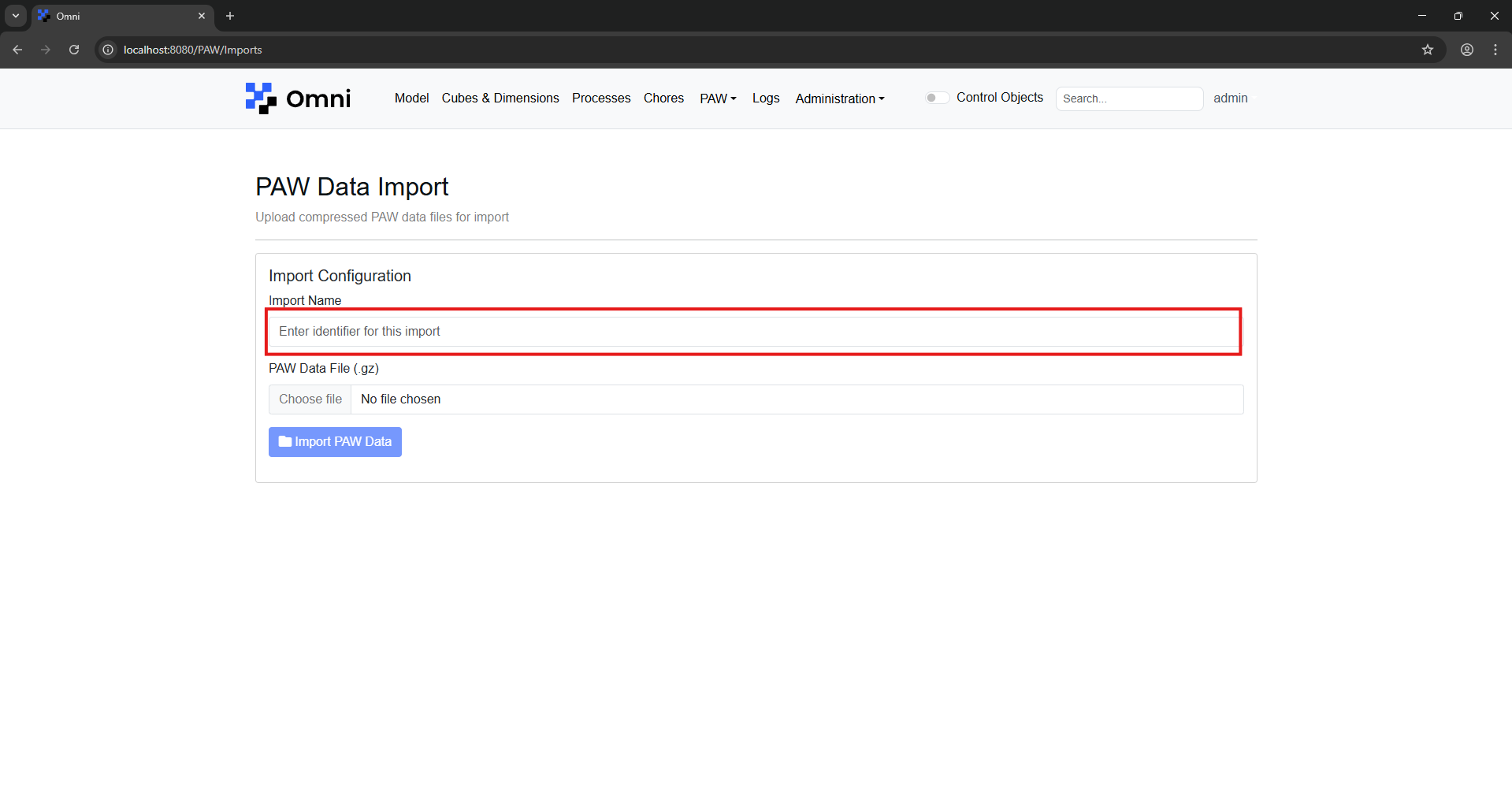Image resolution: width=1512 pixels, height=810 pixels.
Task: Click the forward navigation arrow
Action: tap(46, 50)
